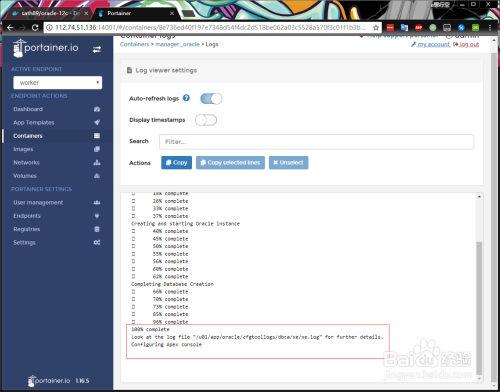
Task: Open Registries in the sidebar
Action: [x=27, y=229]
